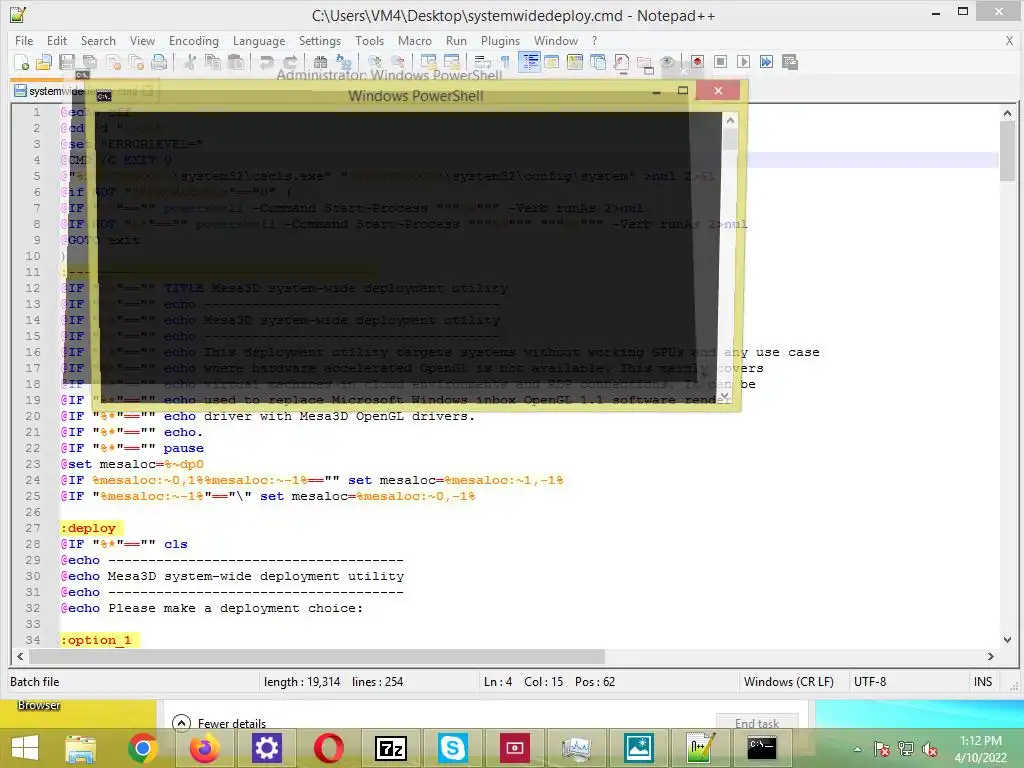Click the Save All toolbar icon

tap(89, 62)
